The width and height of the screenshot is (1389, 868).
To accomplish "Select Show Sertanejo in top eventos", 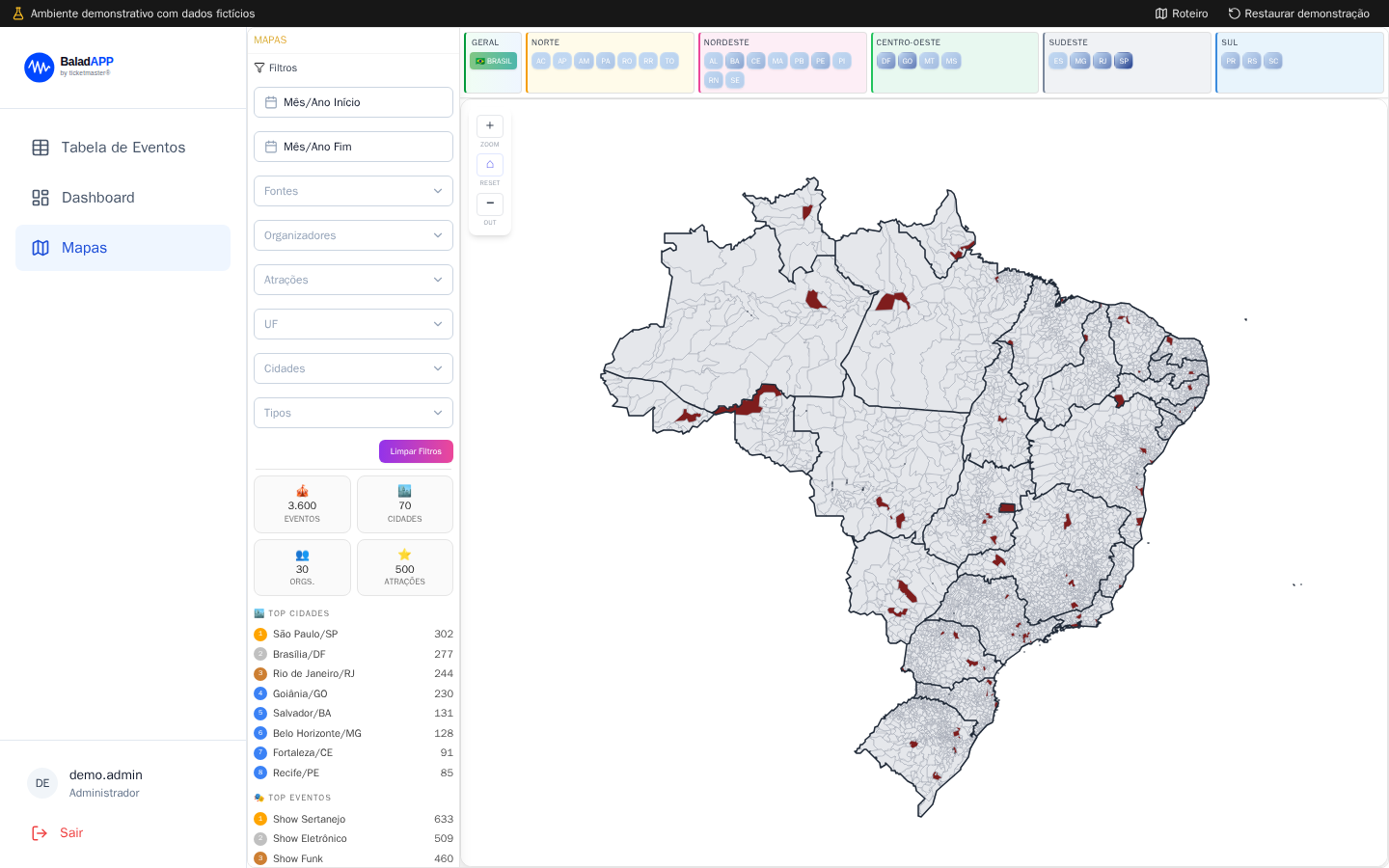I will click(353, 819).
